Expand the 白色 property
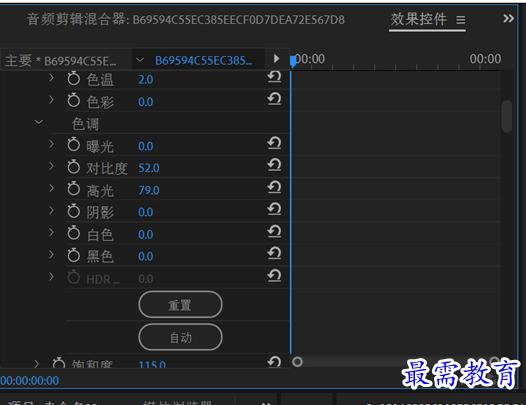 click(x=51, y=233)
